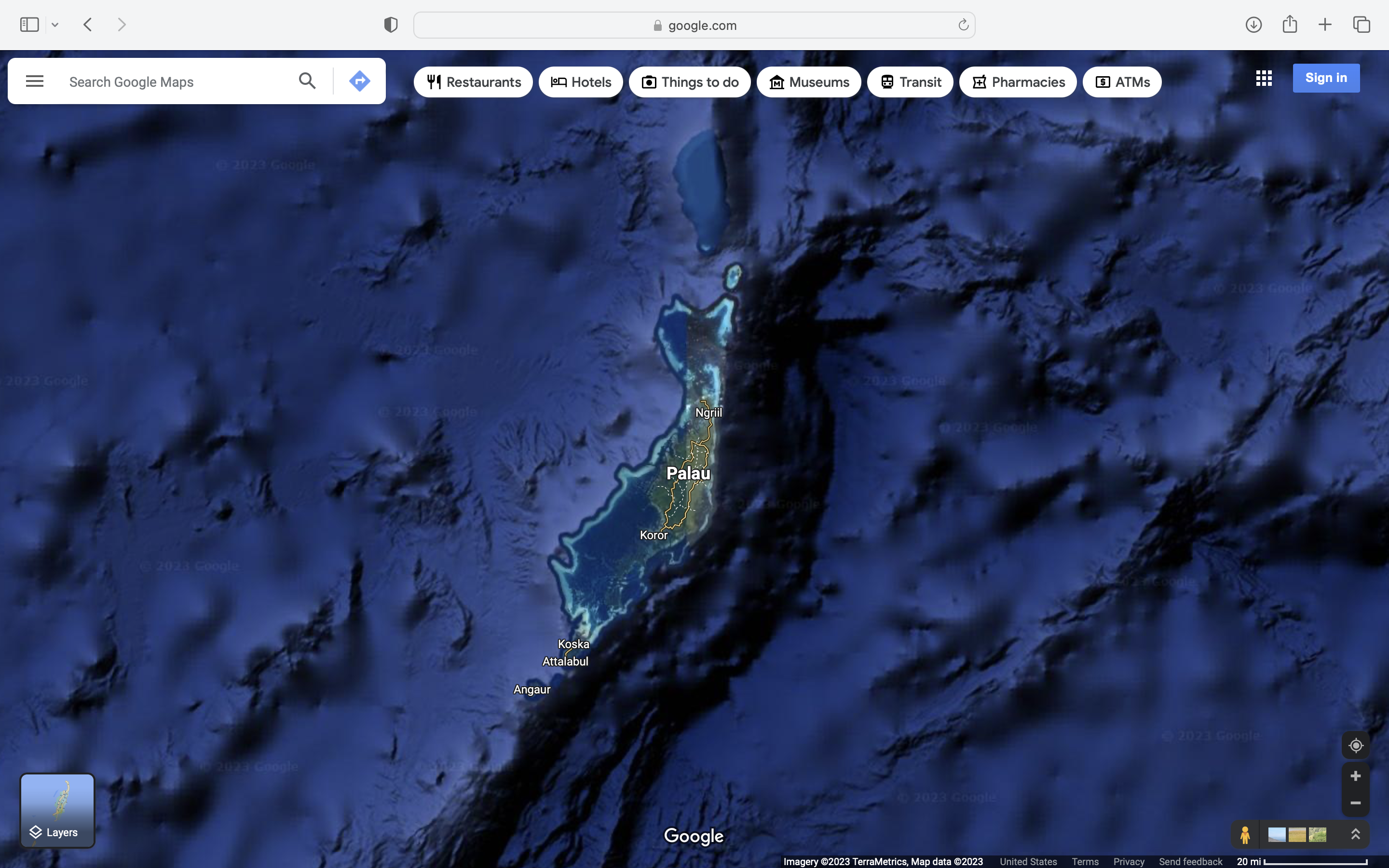
Task: Select the Street View pegman icon
Action: point(1244,834)
